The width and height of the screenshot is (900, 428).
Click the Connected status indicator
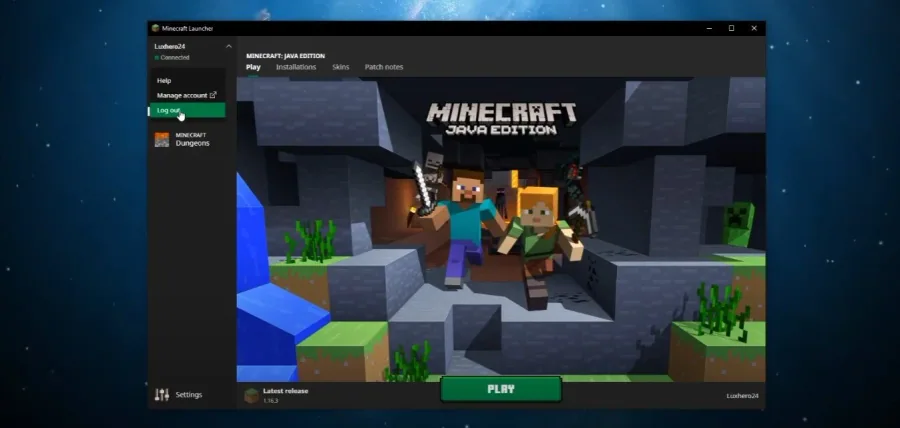(172, 57)
